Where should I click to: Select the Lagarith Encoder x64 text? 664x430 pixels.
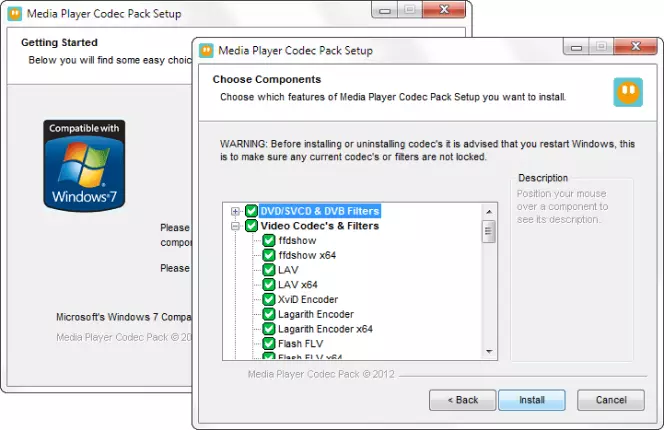point(325,329)
